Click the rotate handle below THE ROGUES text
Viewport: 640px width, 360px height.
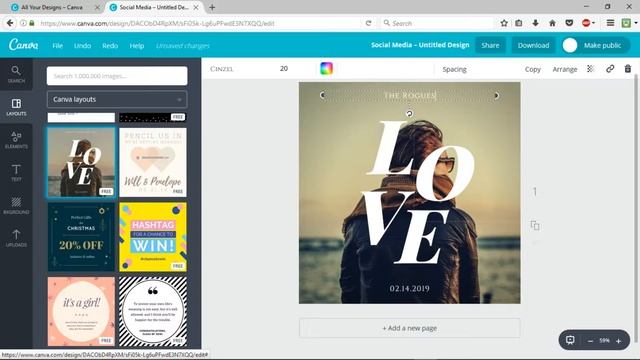(409, 113)
